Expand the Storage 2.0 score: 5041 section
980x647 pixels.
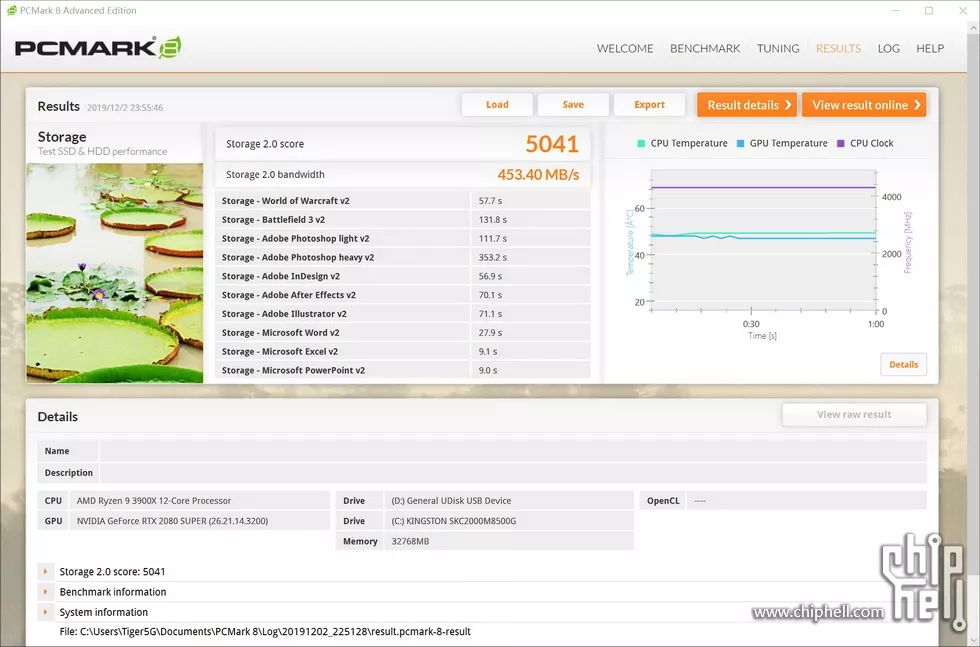click(45, 571)
